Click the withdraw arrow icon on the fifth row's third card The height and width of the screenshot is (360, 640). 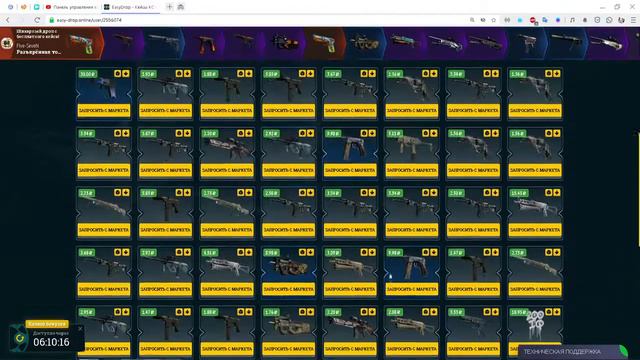click(249, 312)
